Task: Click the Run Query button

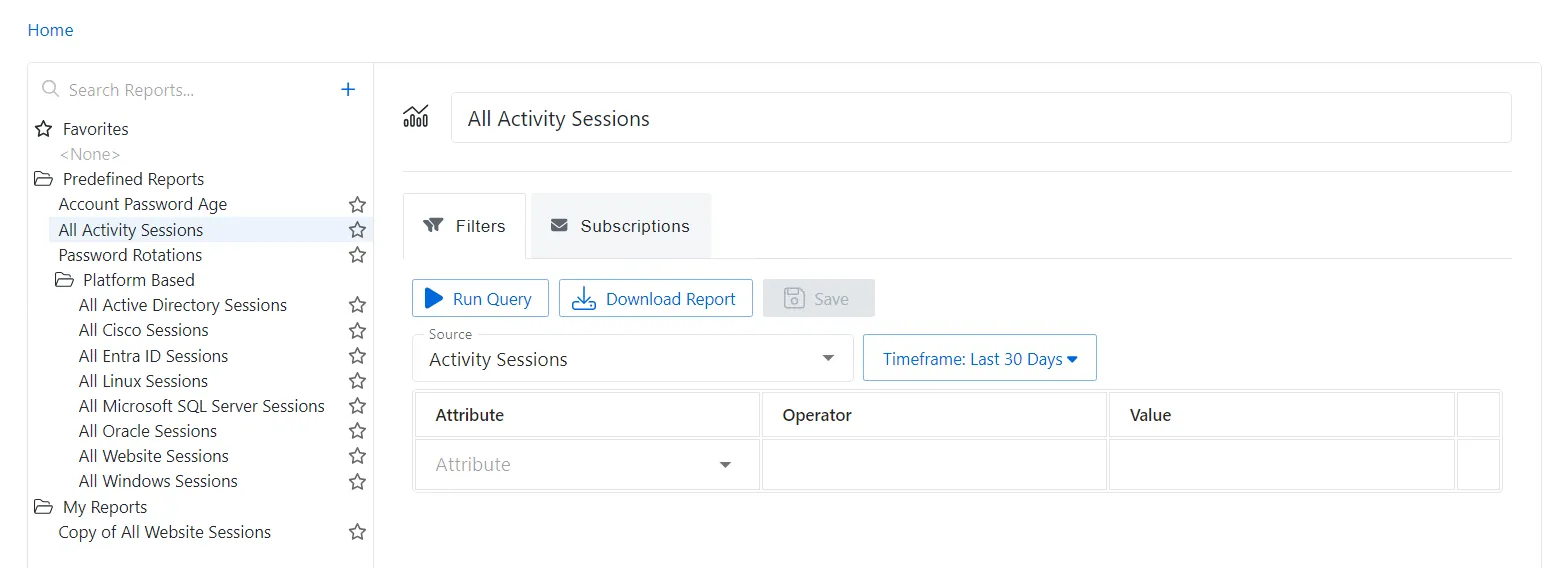Action: 480,298
